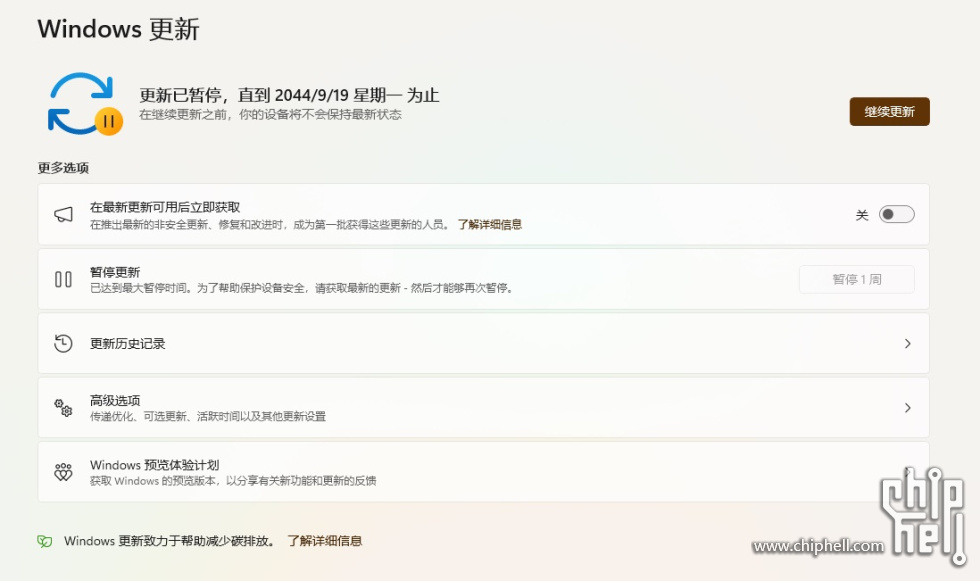This screenshot has height=581, width=980.
Task: Open the 更新历史记录 chevron arrow
Action: pyautogui.click(x=908, y=344)
